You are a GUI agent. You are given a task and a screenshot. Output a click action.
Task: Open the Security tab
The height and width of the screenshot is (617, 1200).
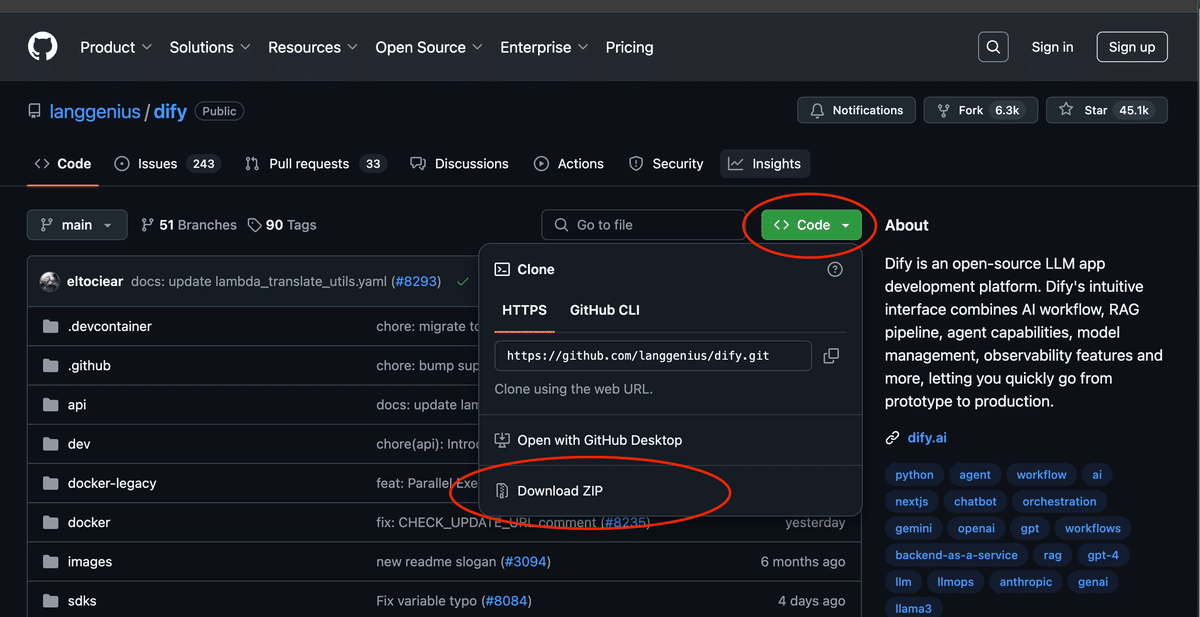click(x=666, y=164)
